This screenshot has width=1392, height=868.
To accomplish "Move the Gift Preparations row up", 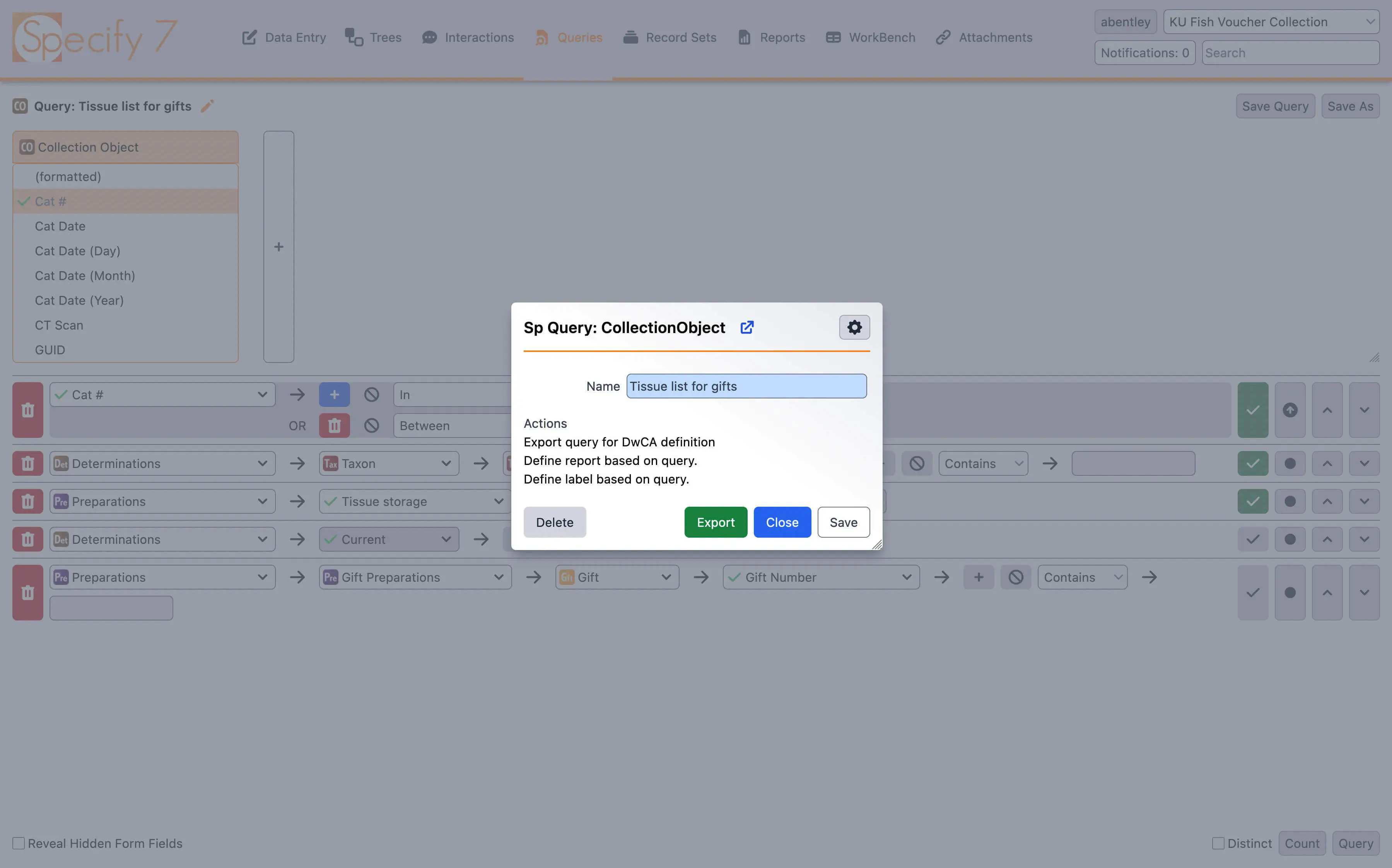I will click(1327, 593).
